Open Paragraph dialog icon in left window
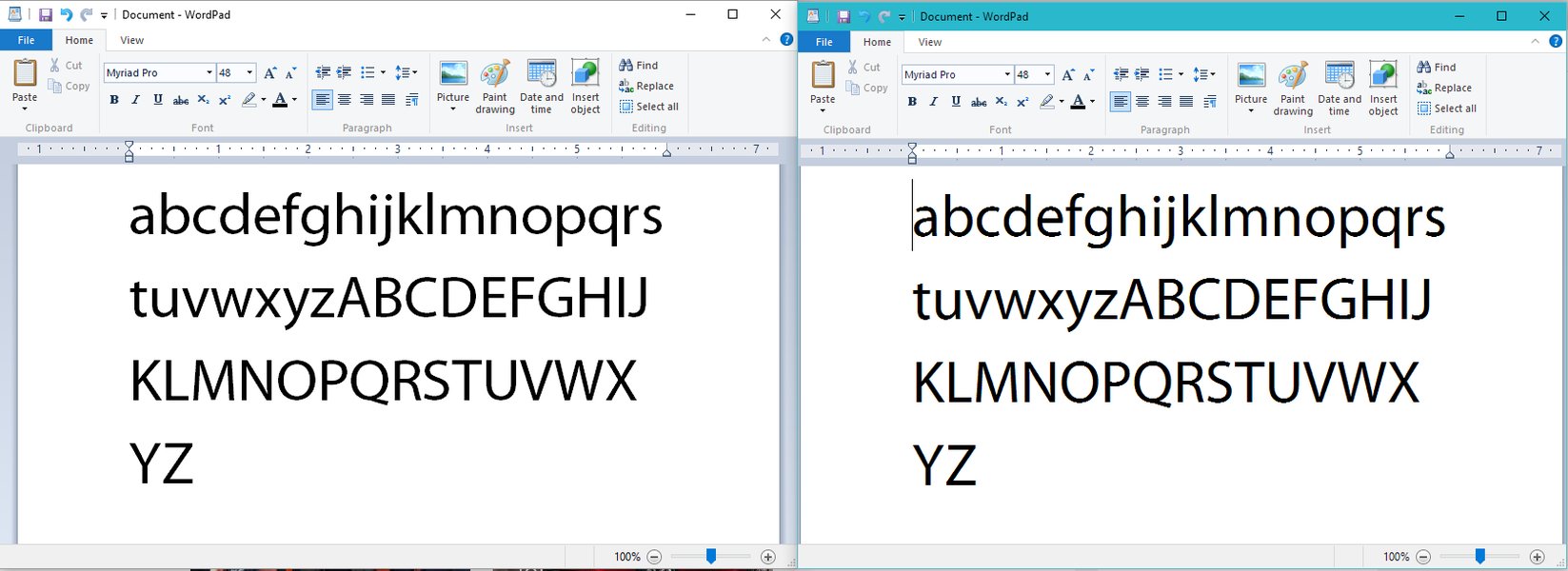 [411, 100]
